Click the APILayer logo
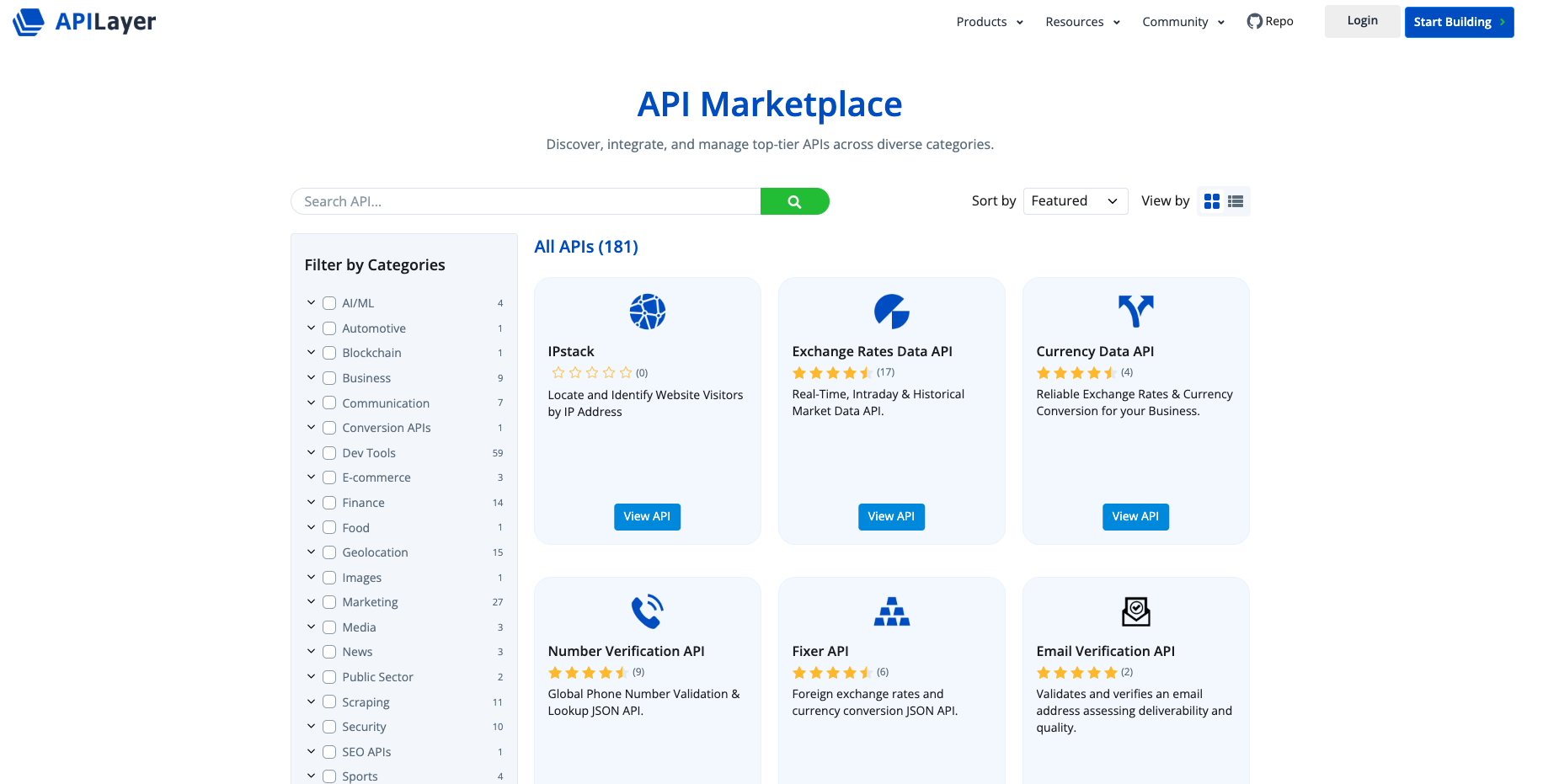The image size is (1543, 784). [x=84, y=22]
